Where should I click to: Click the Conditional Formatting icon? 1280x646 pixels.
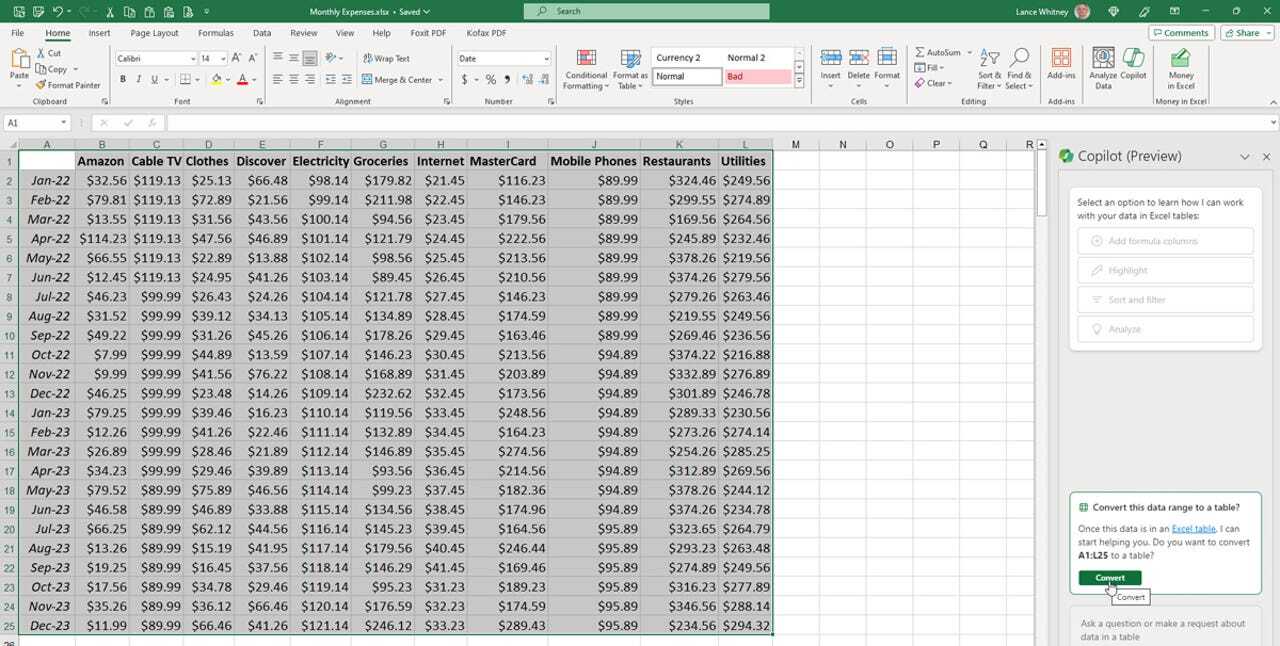click(x=586, y=59)
